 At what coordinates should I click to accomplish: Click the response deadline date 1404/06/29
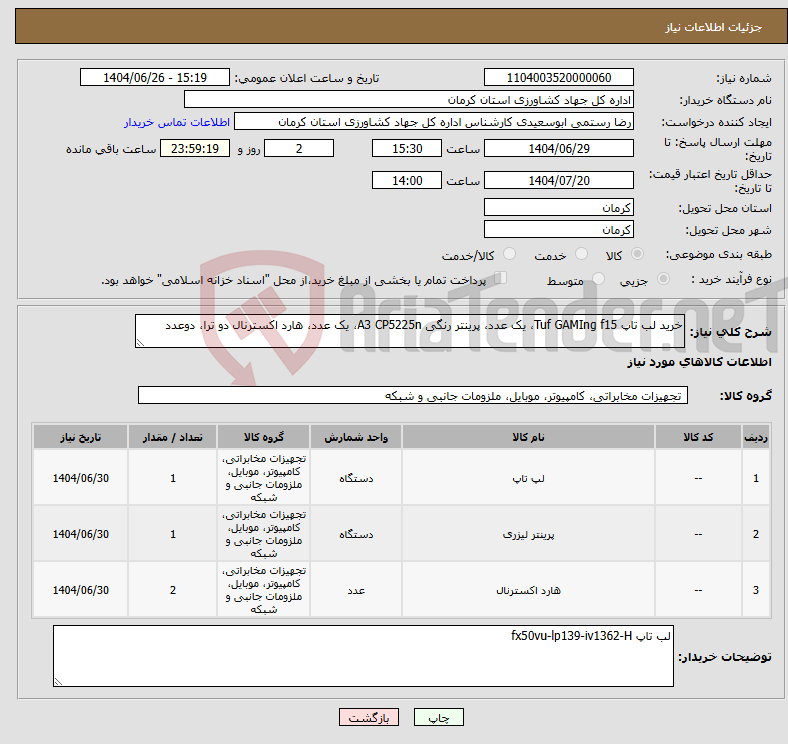558,149
